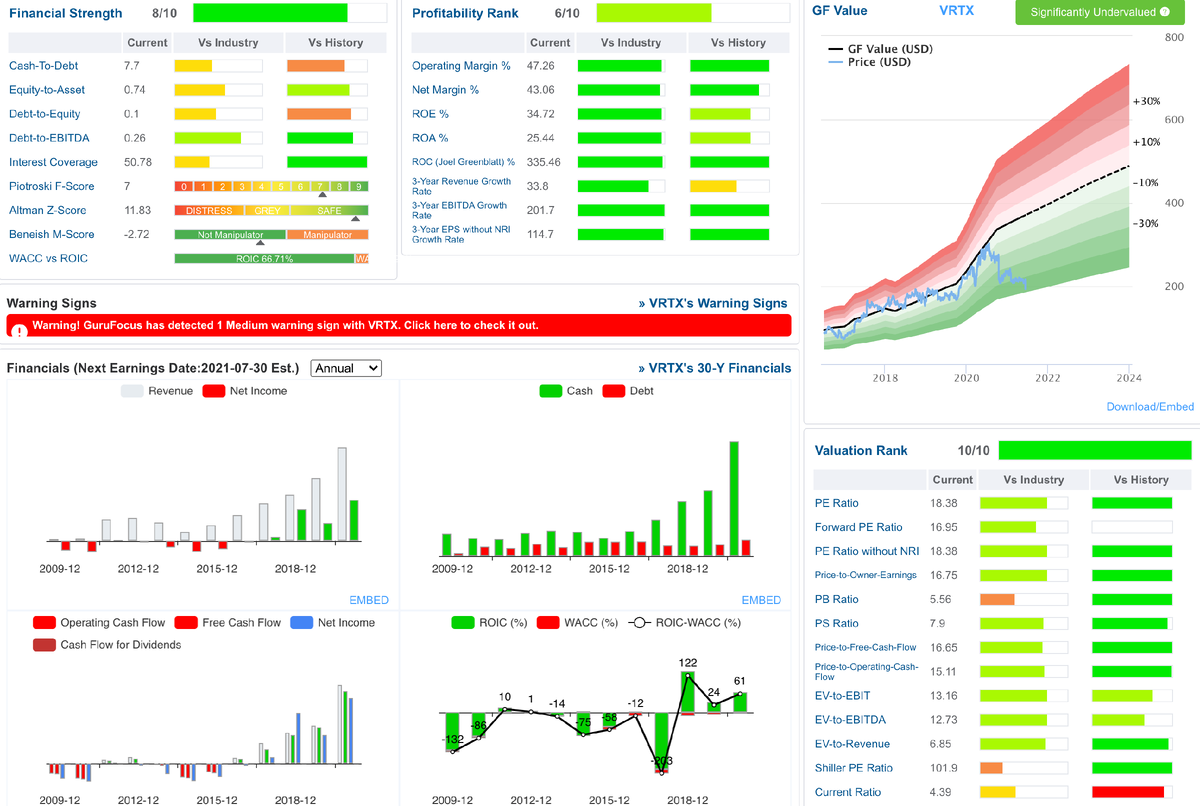
Task: Open the Altman Z-Score link
Action: pyautogui.click(x=48, y=210)
